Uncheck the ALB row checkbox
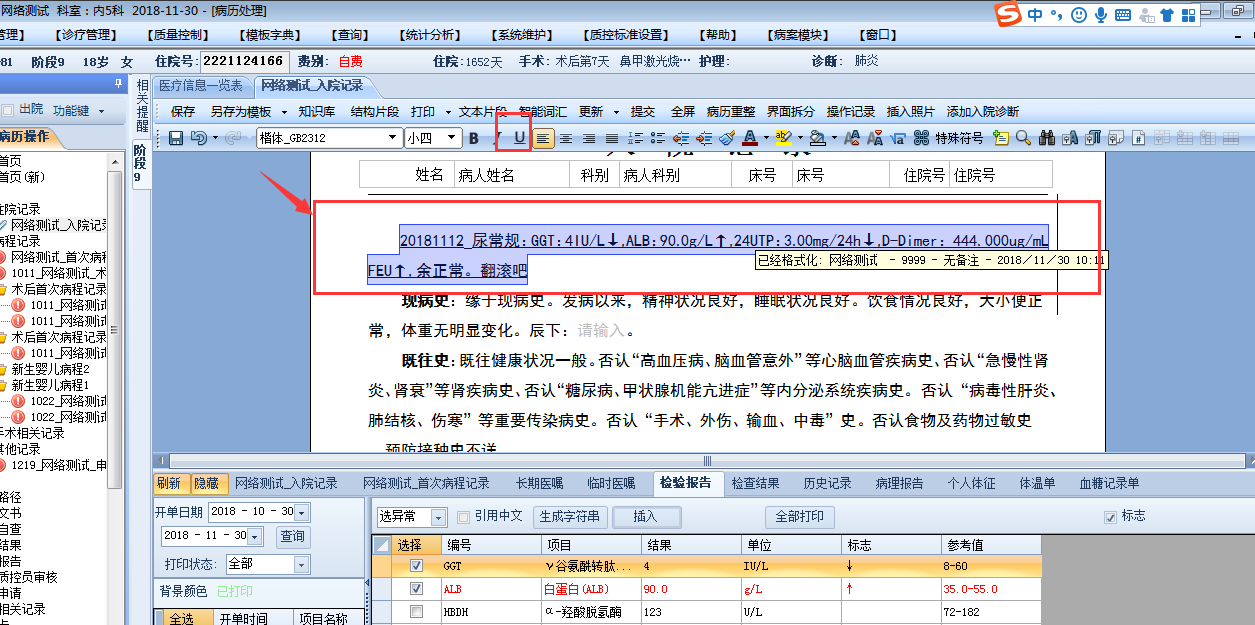The image size is (1255, 625). 417,589
